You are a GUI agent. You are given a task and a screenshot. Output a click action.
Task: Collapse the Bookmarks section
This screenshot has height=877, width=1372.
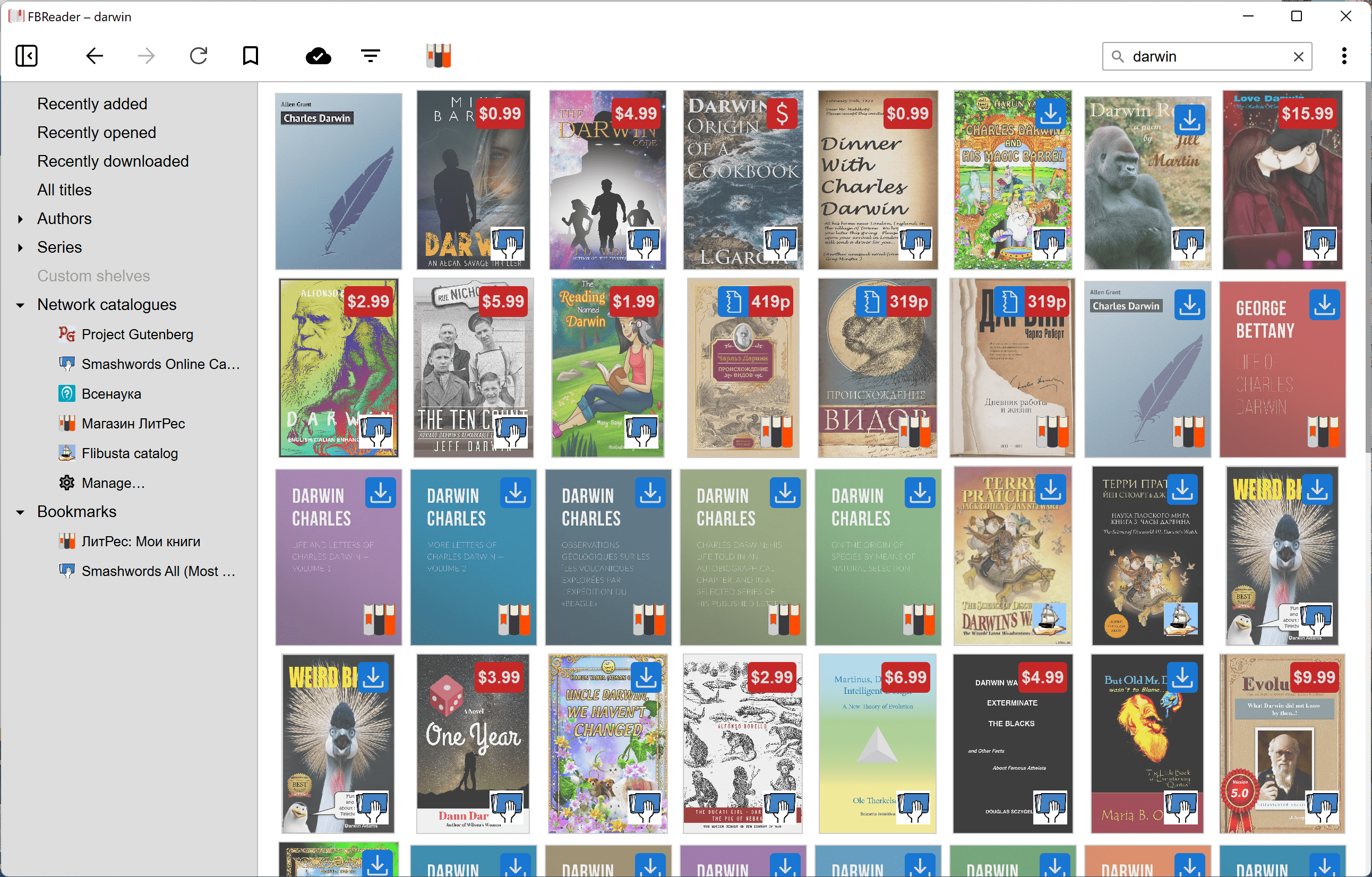tap(21, 512)
